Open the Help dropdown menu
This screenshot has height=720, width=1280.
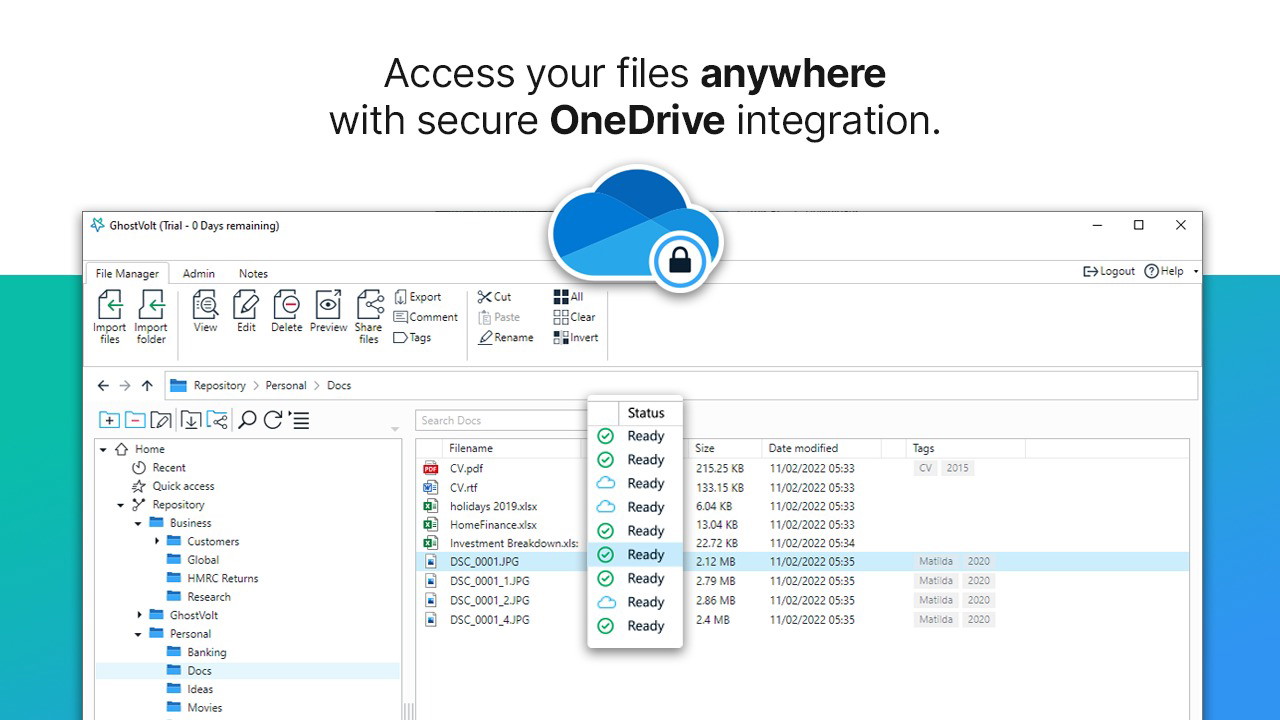click(x=1196, y=272)
